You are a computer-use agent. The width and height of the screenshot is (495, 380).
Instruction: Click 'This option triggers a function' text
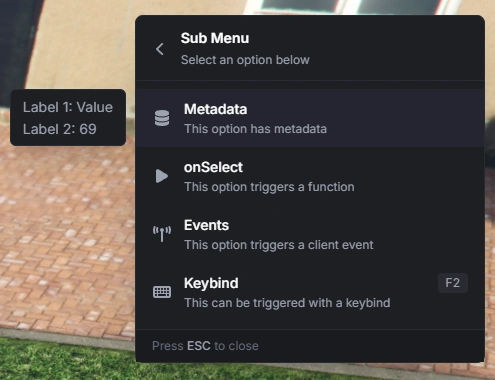coord(269,187)
